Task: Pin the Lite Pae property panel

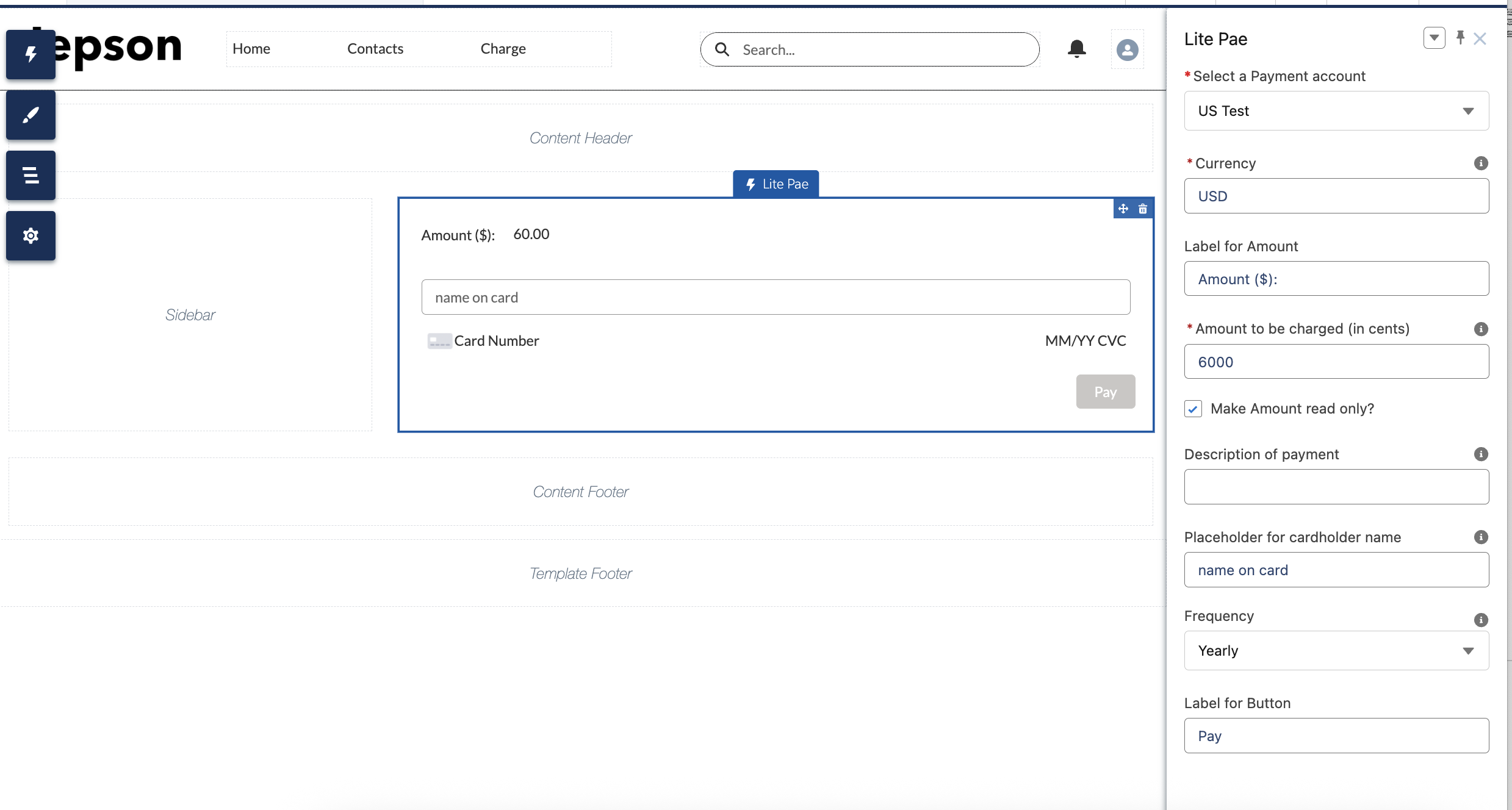Action: (1460, 38)
